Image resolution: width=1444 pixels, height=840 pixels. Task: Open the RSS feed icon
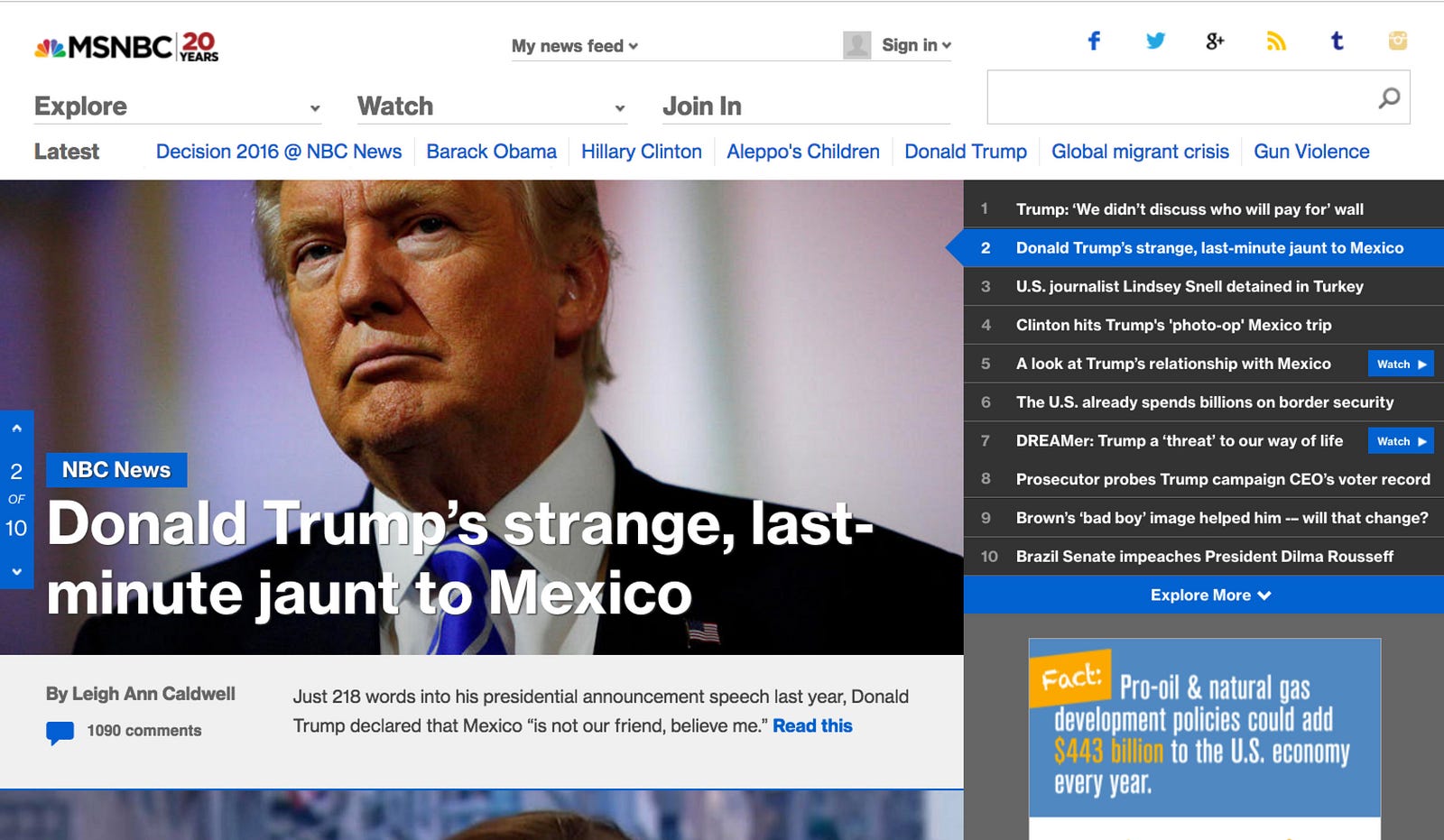click(x=1276, y=41)
